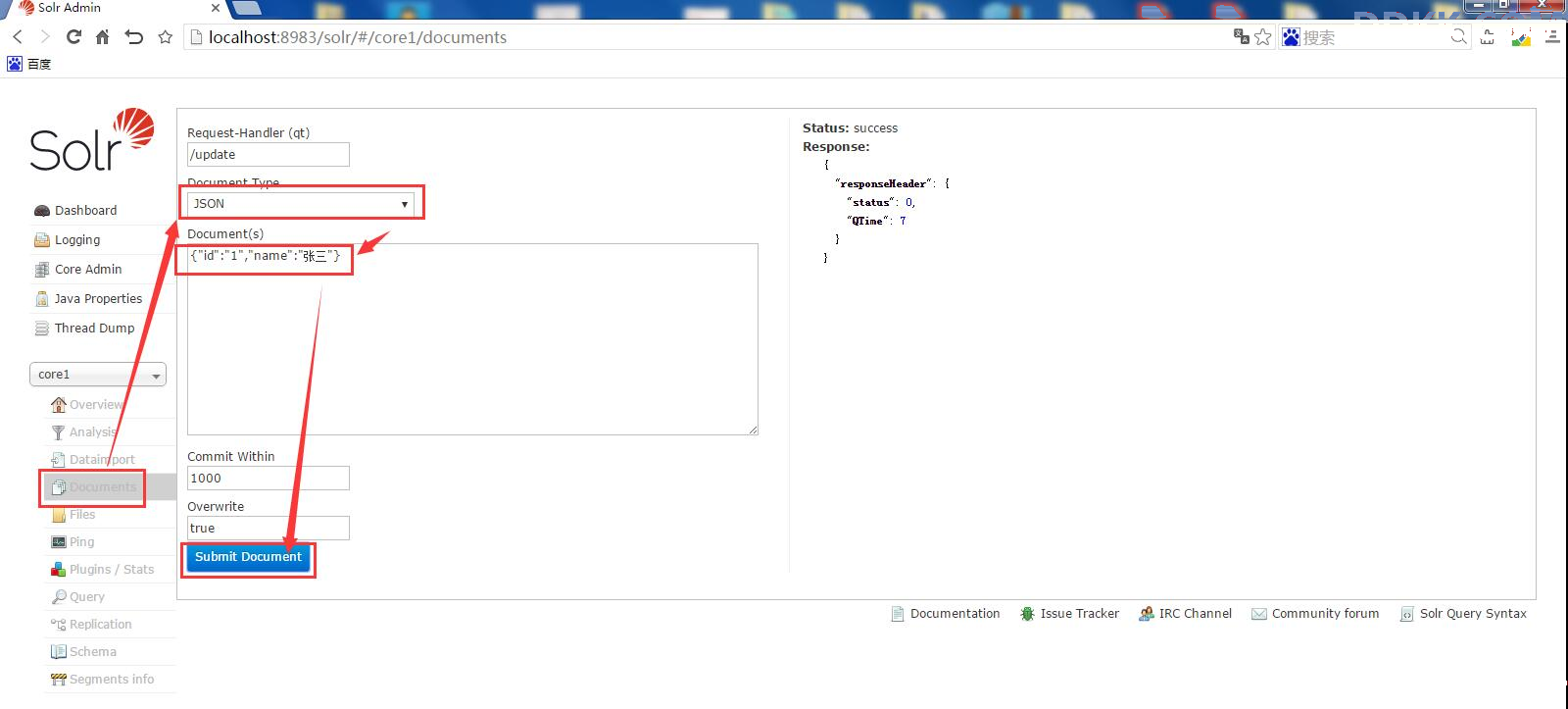
Task: Click the browser undo/restore icon
Action: pos(134,37)
